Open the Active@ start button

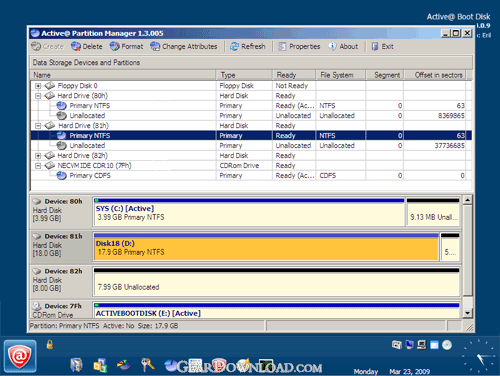point(20,356)
